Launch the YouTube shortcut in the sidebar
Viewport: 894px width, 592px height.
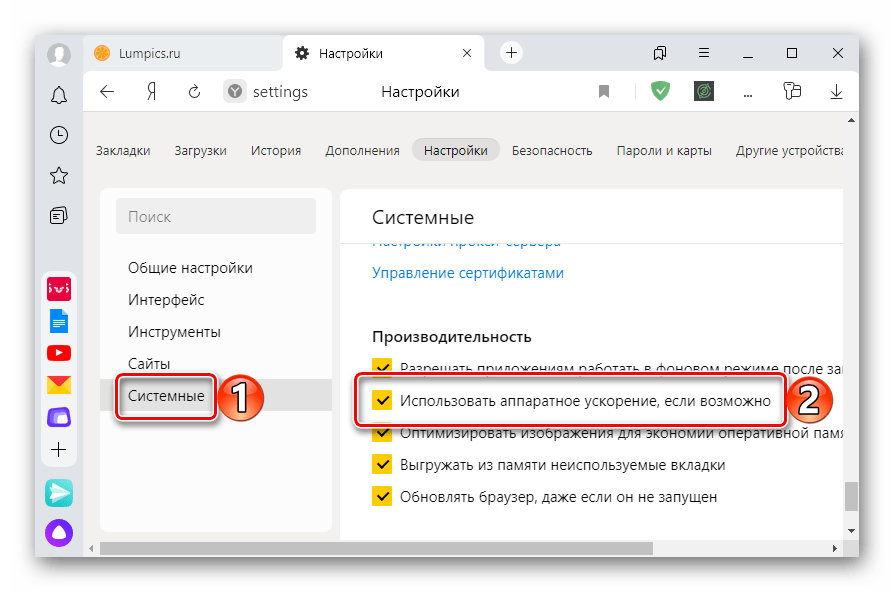pyautogui.click(x=59, y=353)
